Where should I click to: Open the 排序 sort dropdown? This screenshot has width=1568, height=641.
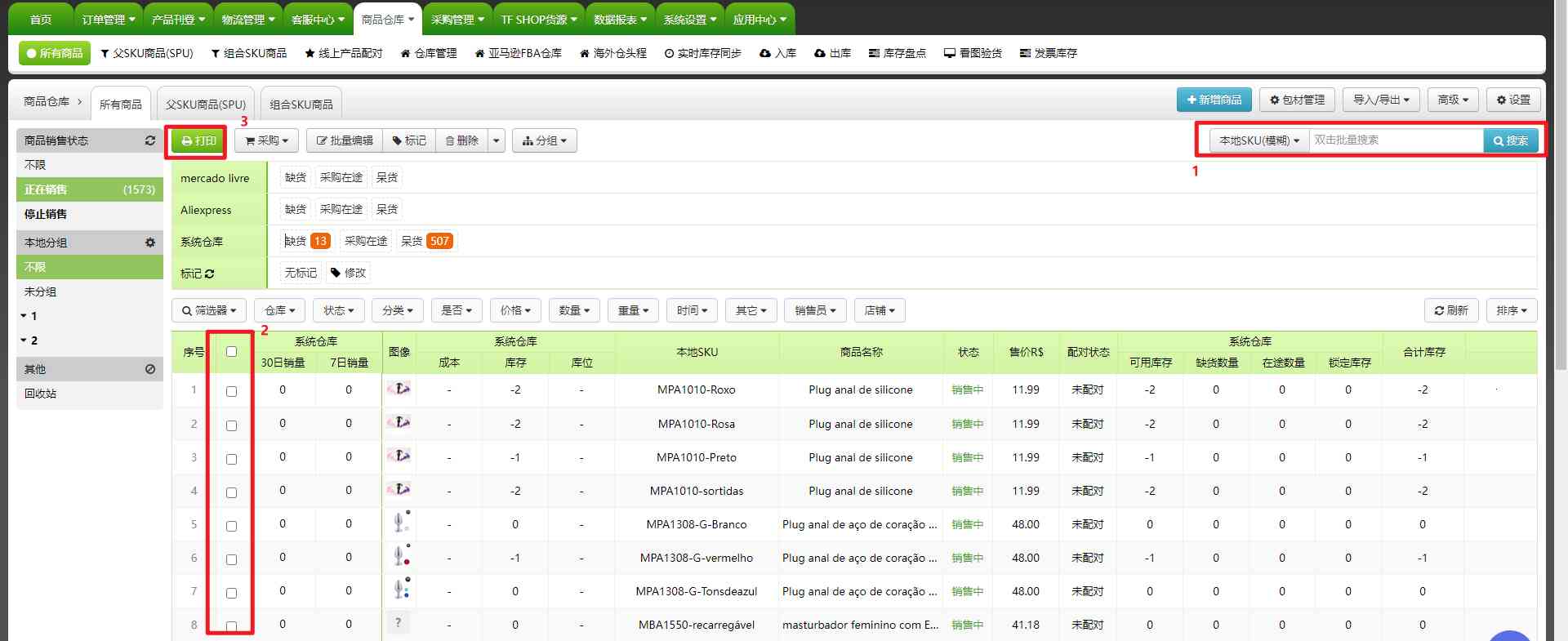[1511, 310]
